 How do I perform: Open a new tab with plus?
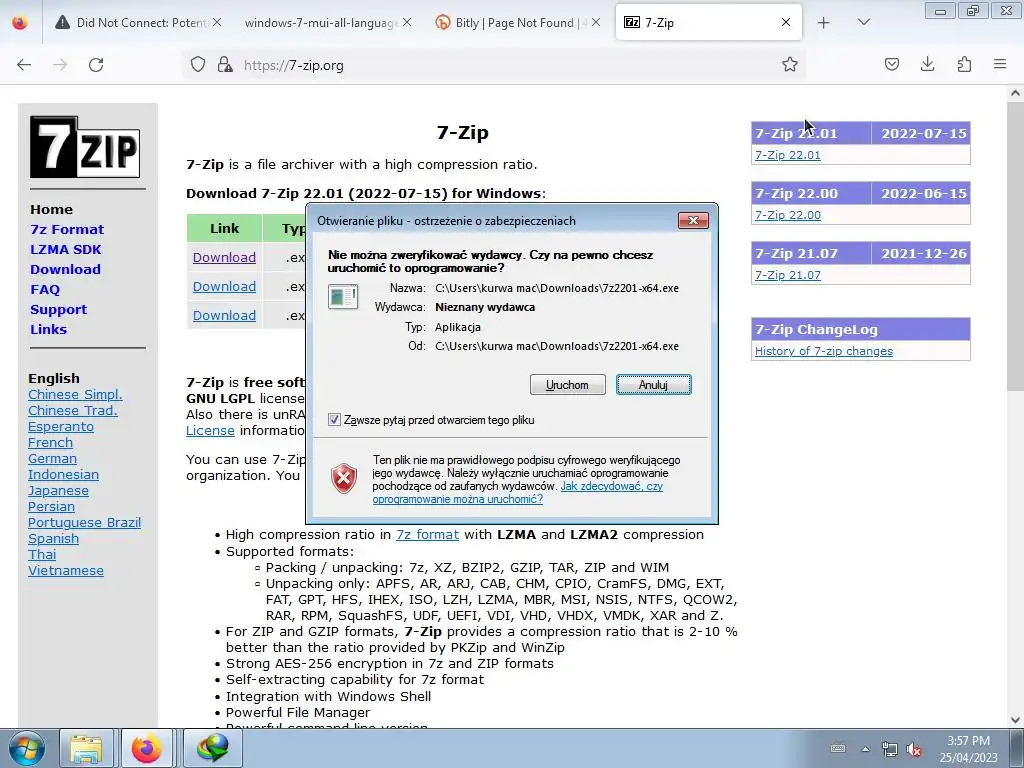pos(824,22)
